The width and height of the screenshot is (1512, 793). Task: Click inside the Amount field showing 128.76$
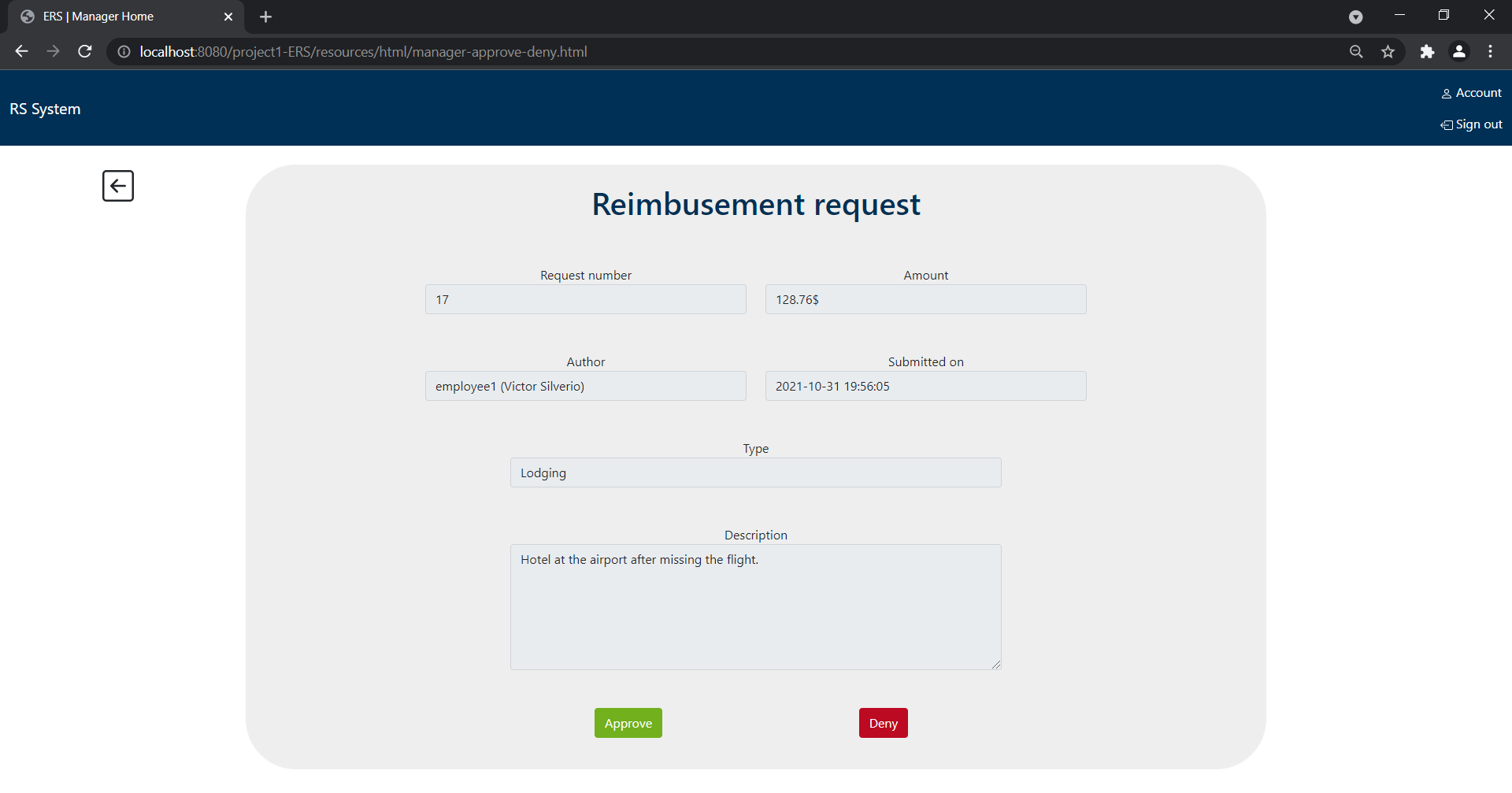pos(925,299)
